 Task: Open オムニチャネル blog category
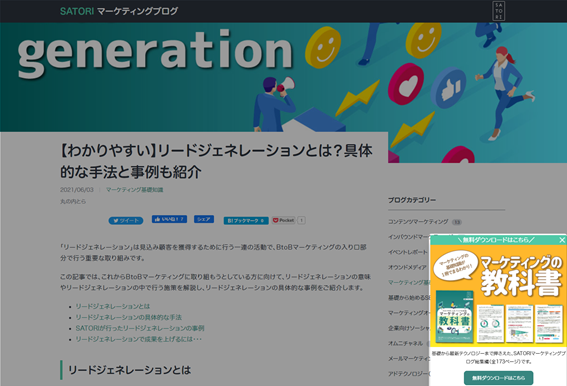[405, 343]
